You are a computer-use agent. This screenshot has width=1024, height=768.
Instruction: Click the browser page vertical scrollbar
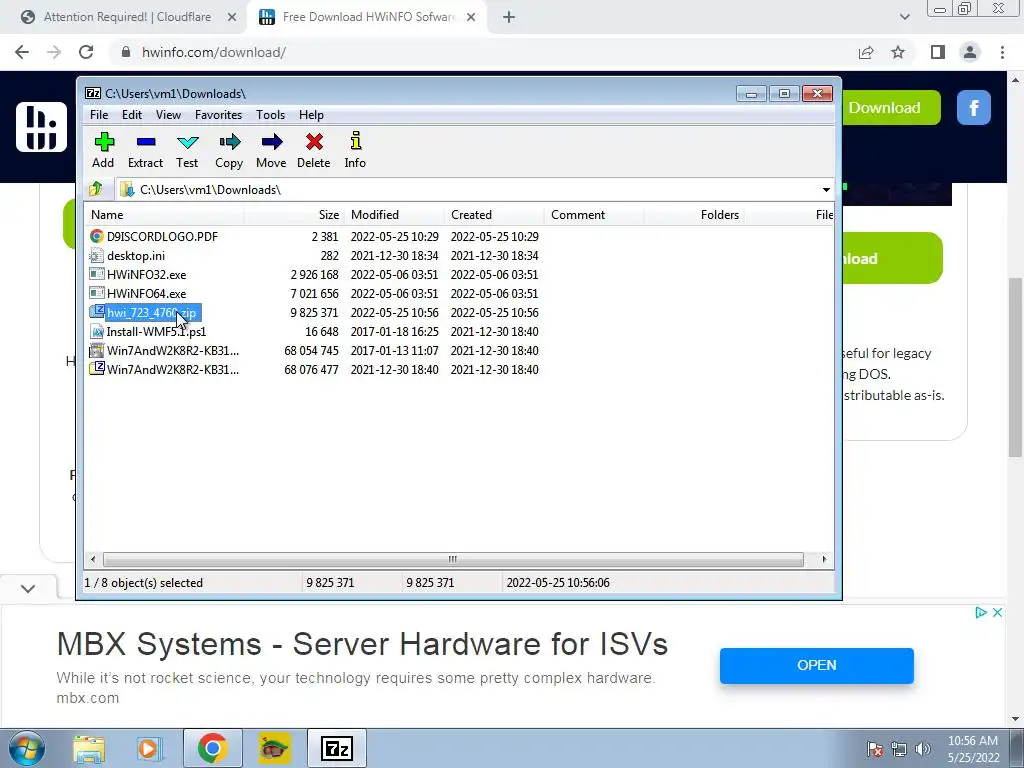point(1015,367)
